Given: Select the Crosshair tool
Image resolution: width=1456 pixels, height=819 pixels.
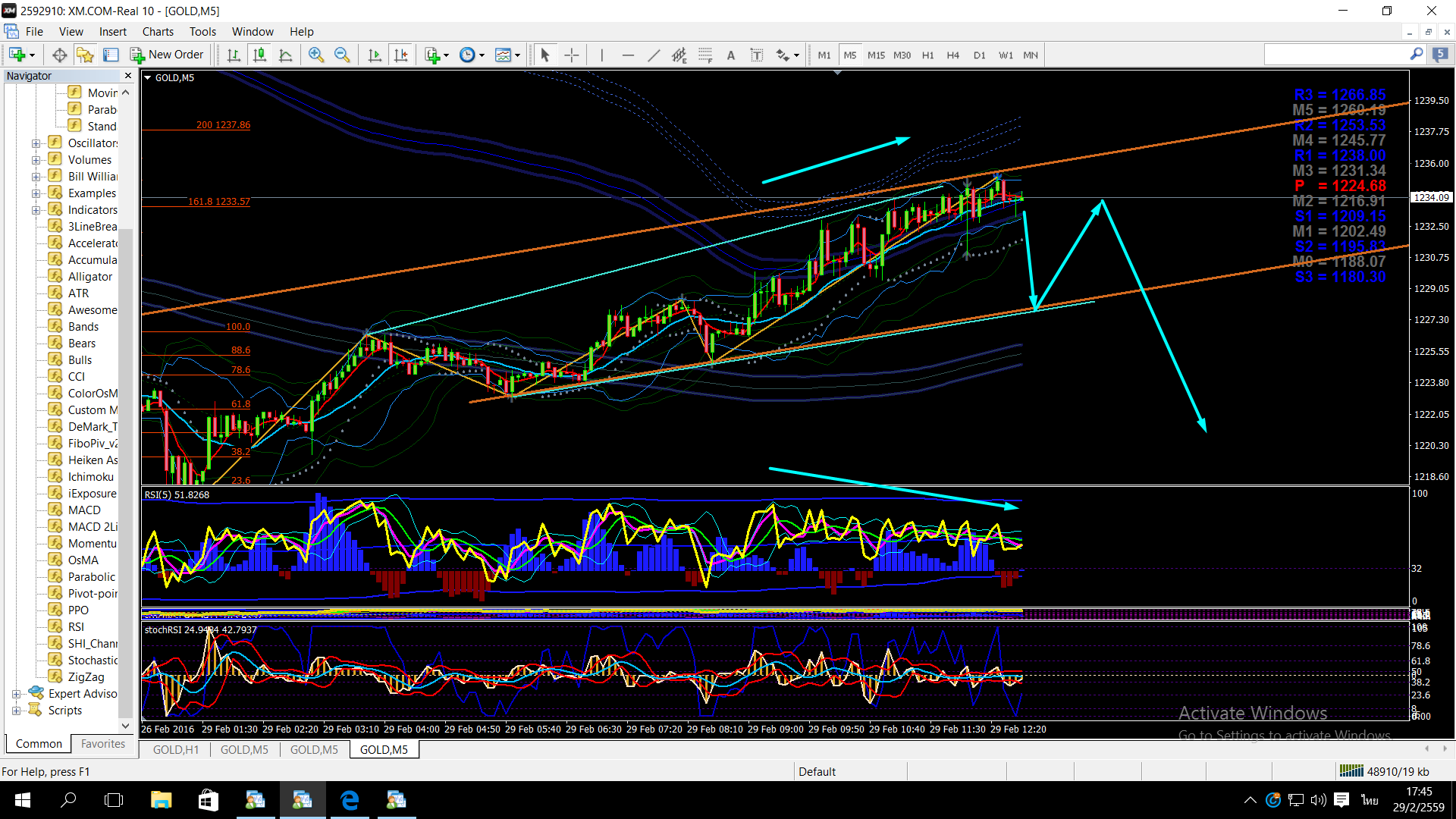Looking at the screenshot, I should click(572, 55).
